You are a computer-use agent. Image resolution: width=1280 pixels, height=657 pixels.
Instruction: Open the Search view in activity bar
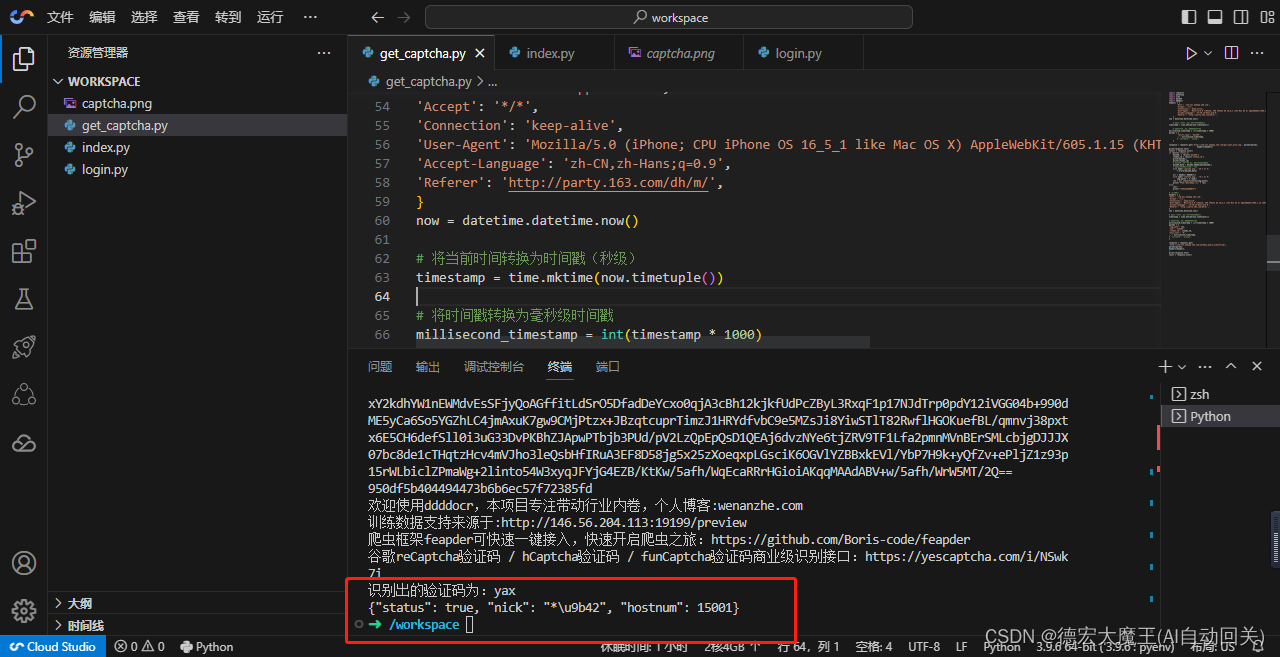(24, 107)
